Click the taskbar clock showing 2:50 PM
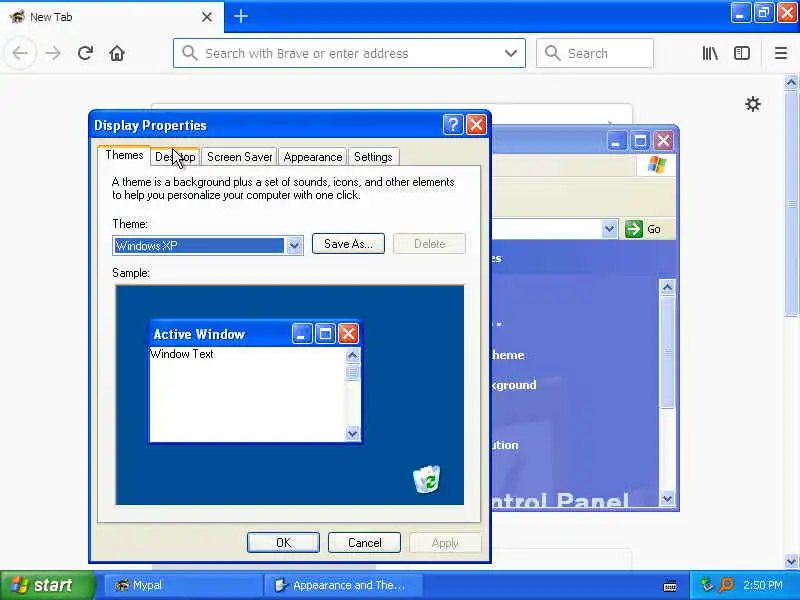 [762, 585]
